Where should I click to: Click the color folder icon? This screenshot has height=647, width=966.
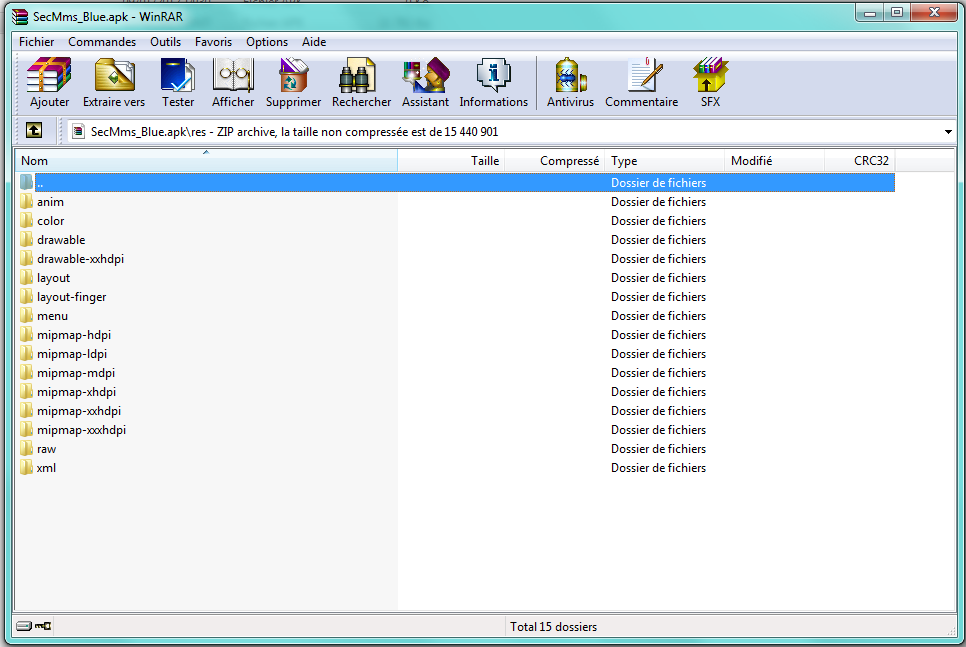point(26,221)
